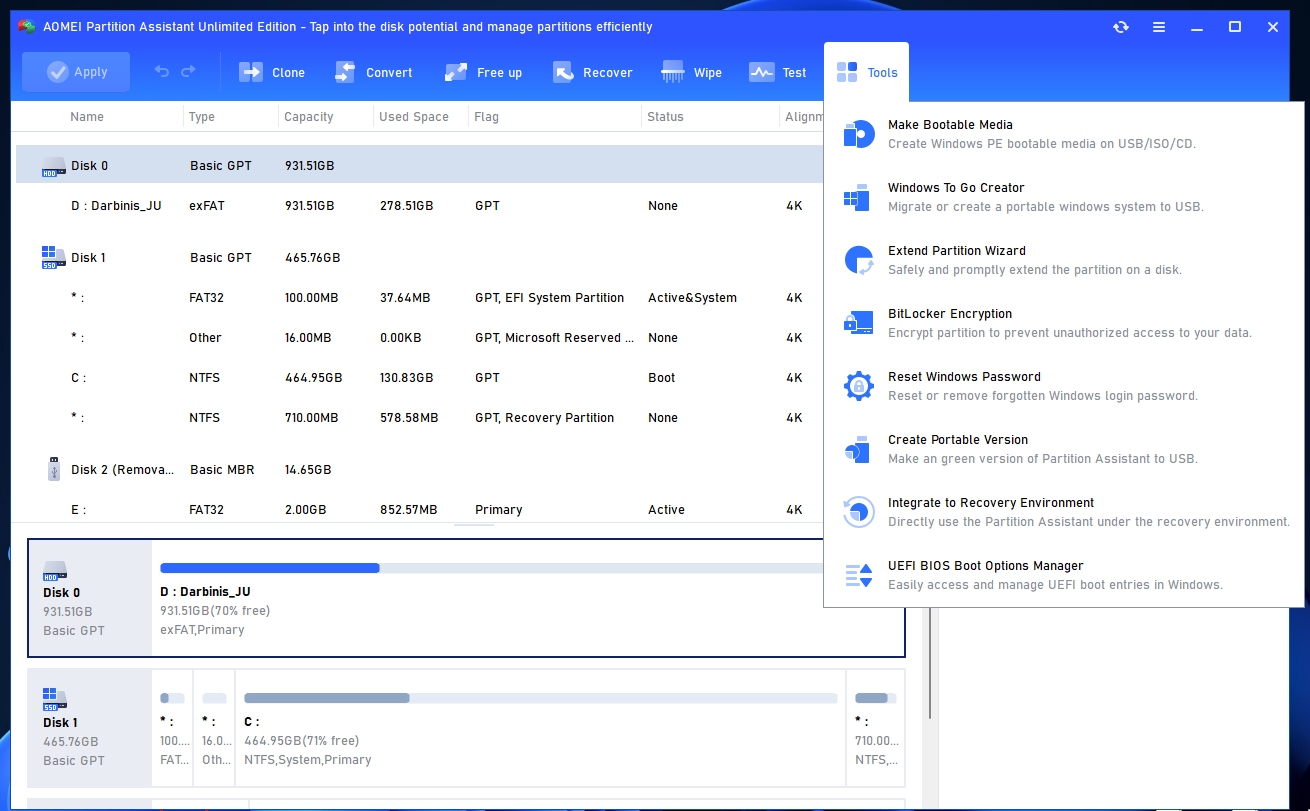This screenshot has width=1310, height=811.
Task: Select the EFI System Partition row
Action: click(x=420, y=297)
